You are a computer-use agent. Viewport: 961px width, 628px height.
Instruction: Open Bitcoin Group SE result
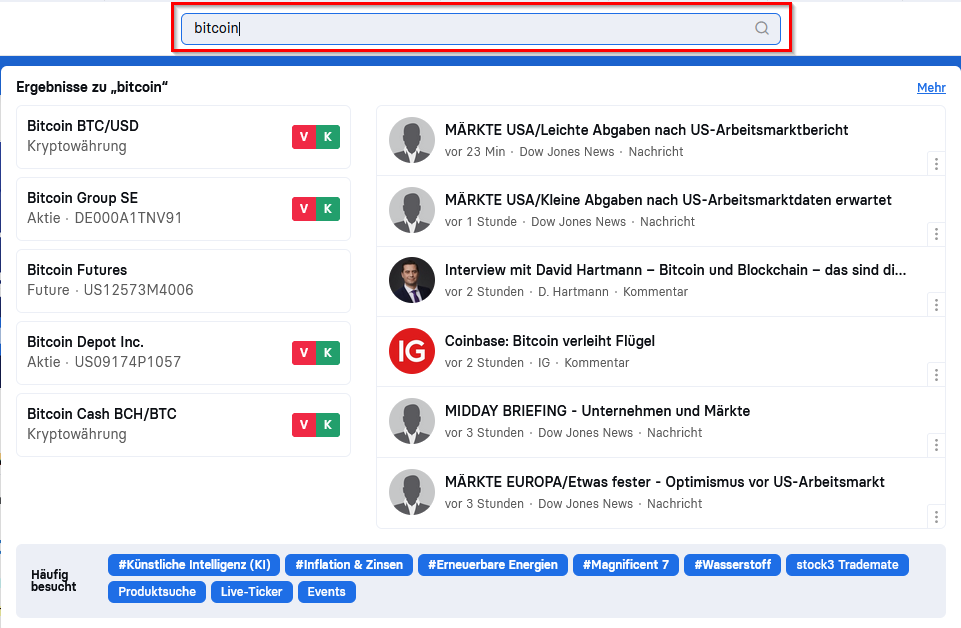pyautogui.click(x=183, y=209)
